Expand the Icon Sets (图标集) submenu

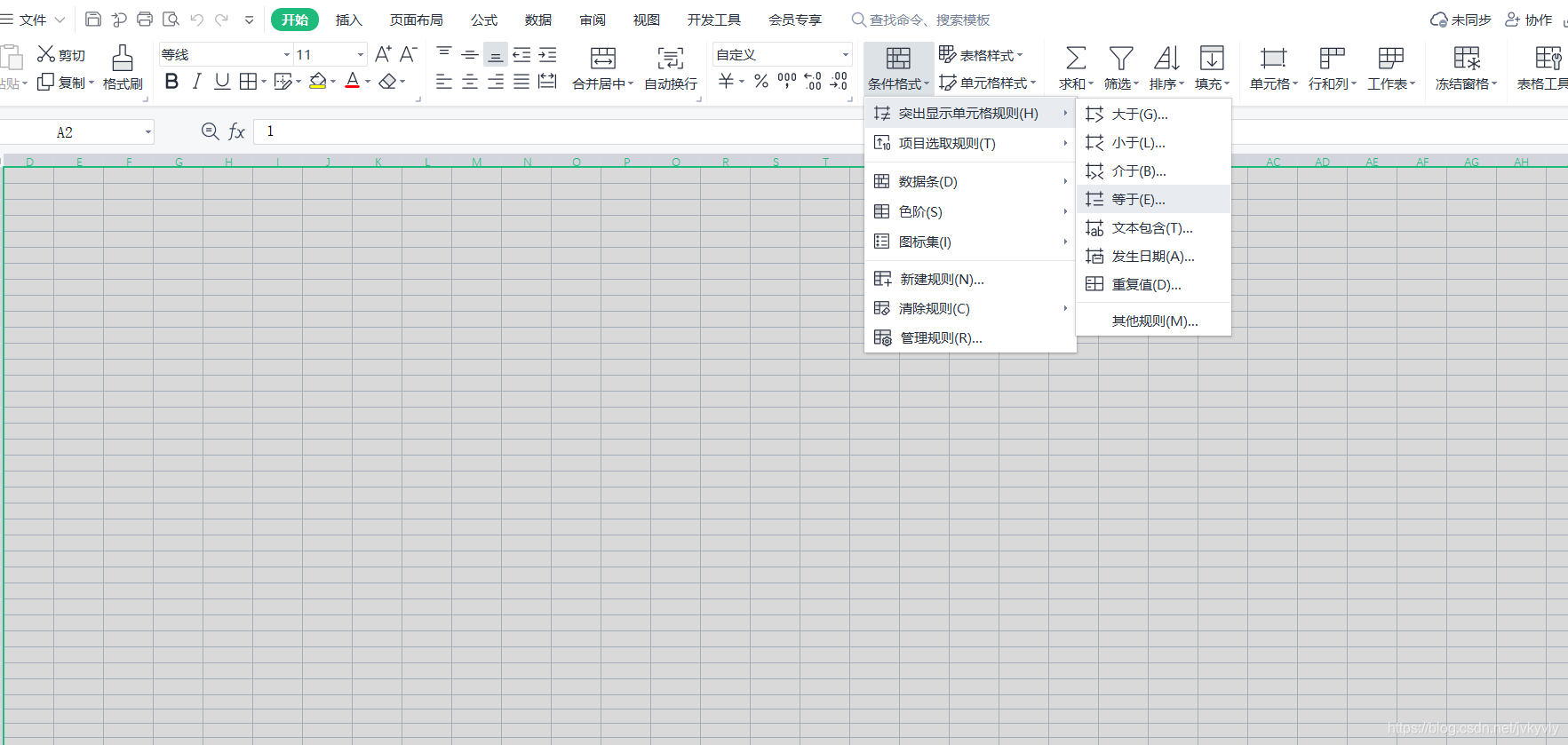(x=970, y=242)
